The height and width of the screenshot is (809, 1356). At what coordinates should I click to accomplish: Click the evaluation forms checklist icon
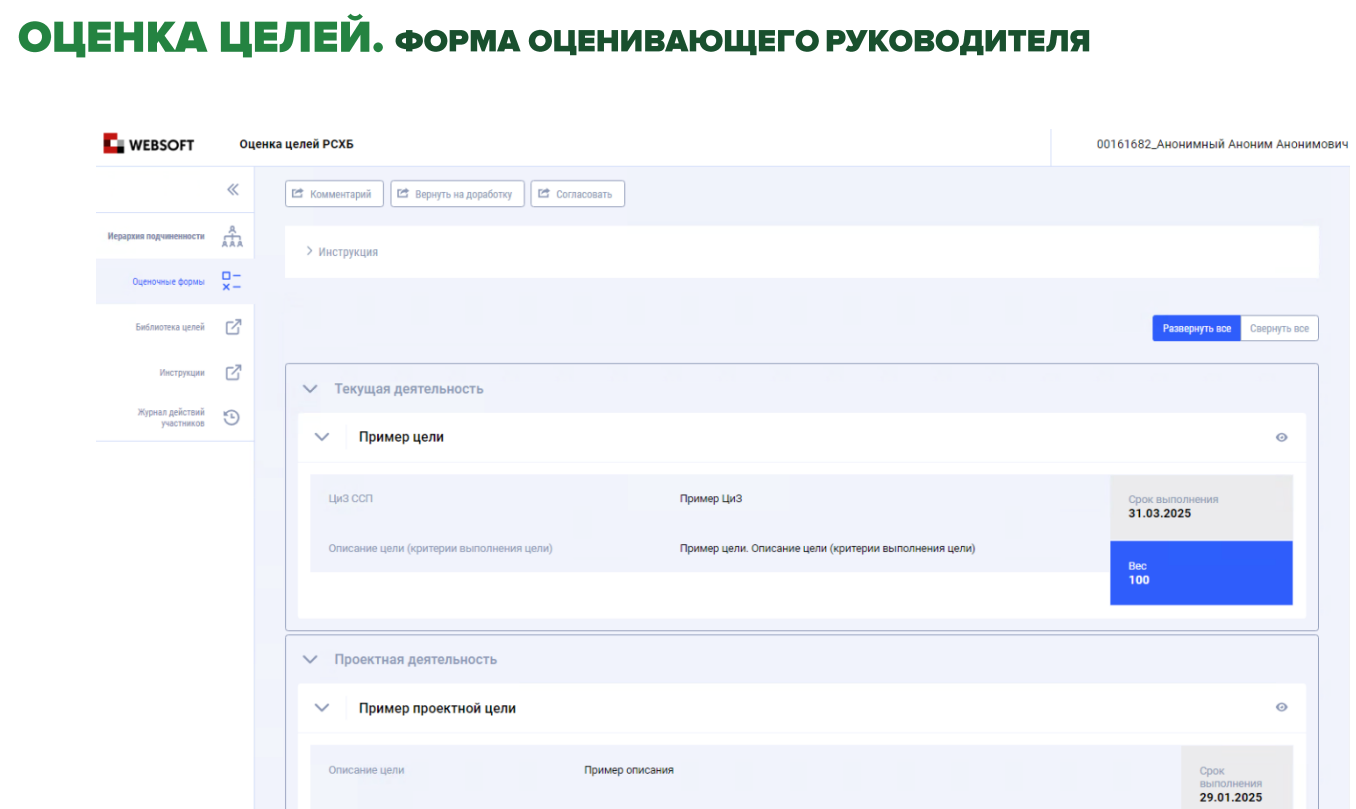pos(232,282)
